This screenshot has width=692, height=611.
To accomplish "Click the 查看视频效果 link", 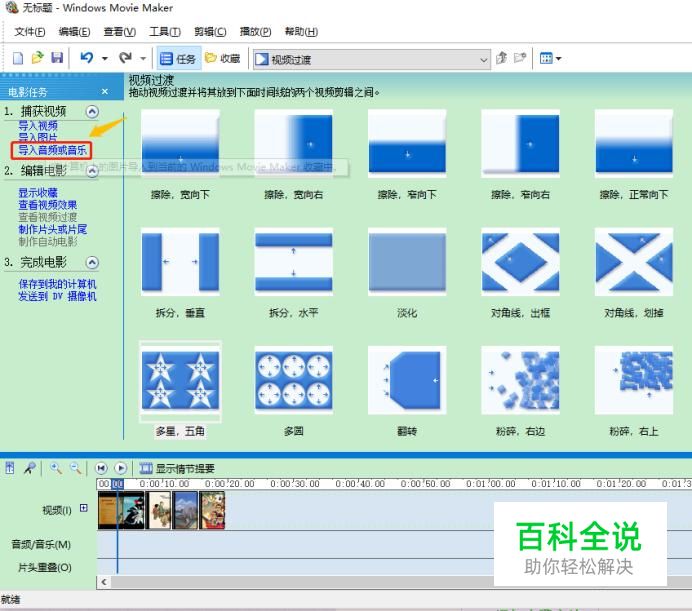I will [48, 205].
